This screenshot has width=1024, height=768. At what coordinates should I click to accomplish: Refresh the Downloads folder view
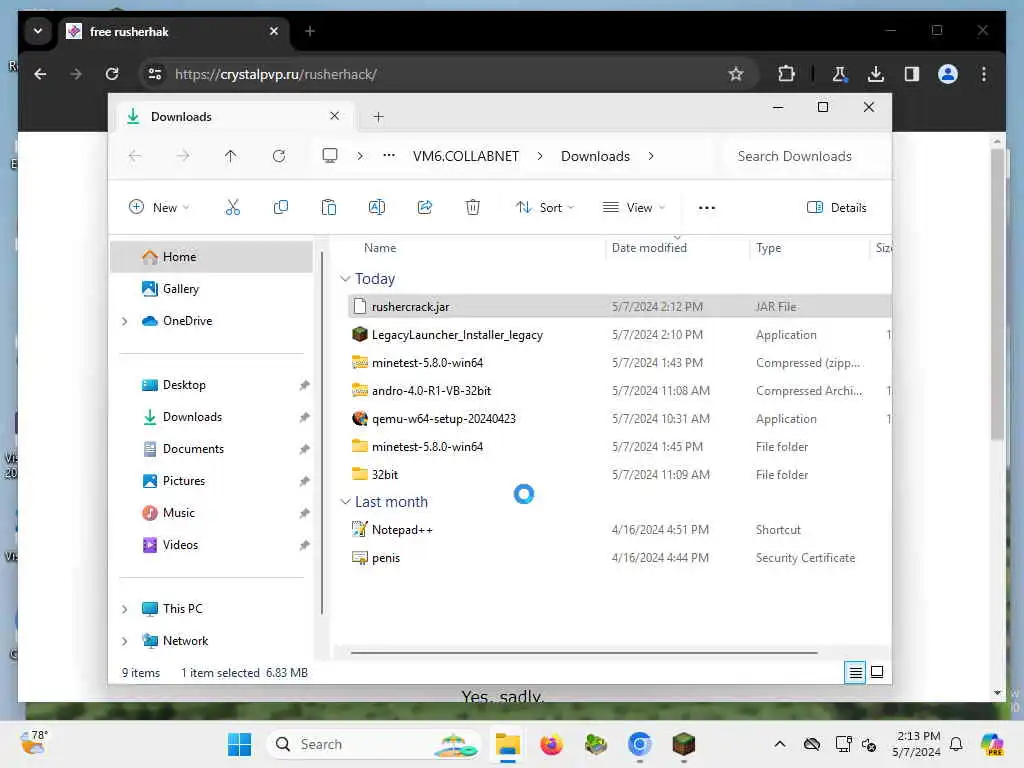click(x=279, y=156)
